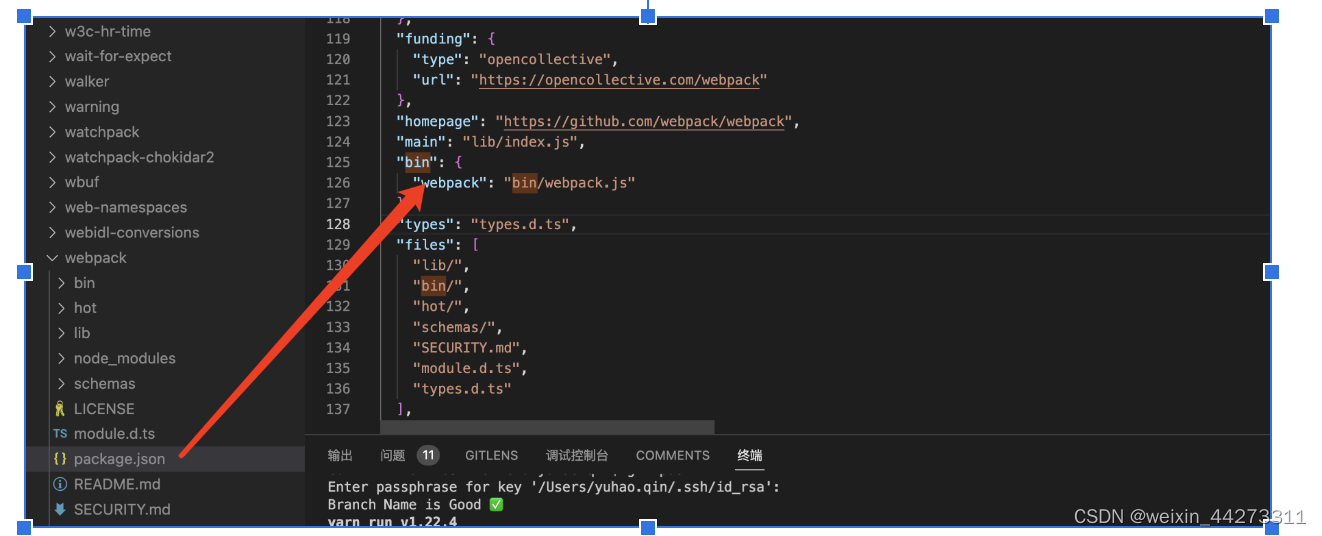This screenshot has height=536, width=1322.
Task: Expand the watchpack-chokidar2 folder
Action: point(139,157)
